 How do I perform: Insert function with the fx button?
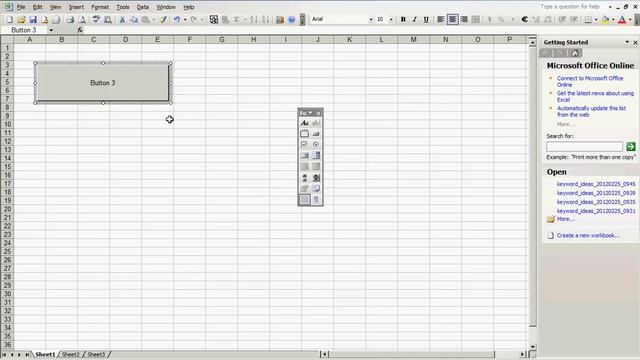click(x=80, y=30)
